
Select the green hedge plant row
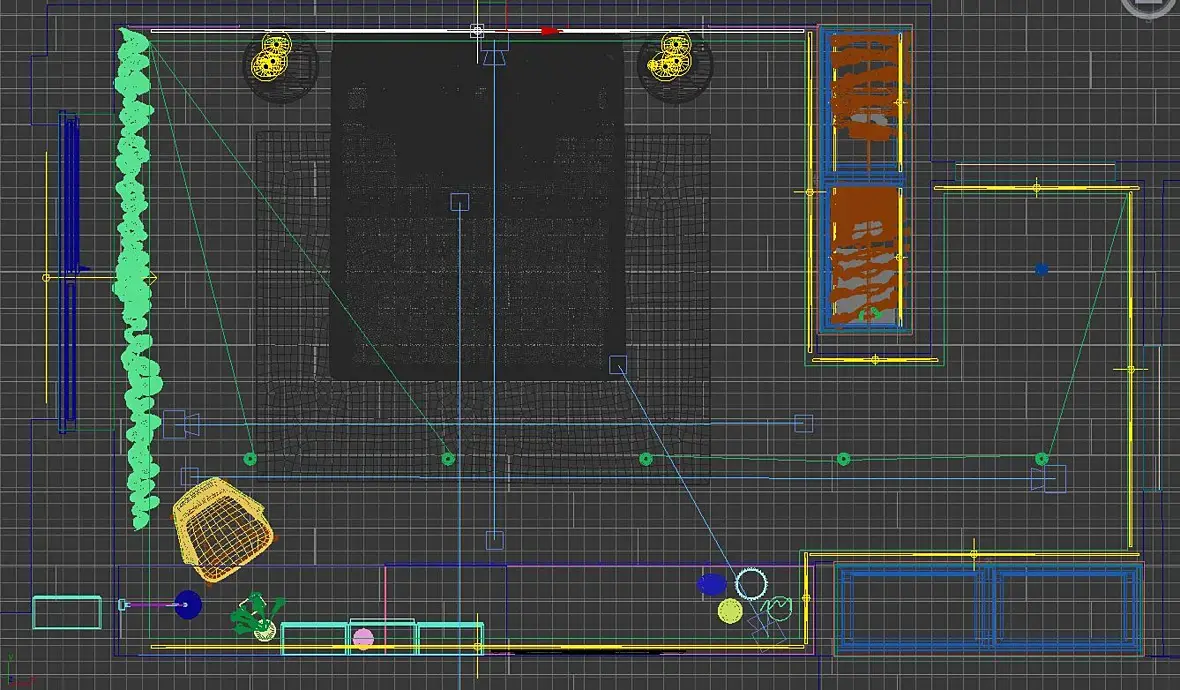(x=136, y=278)
